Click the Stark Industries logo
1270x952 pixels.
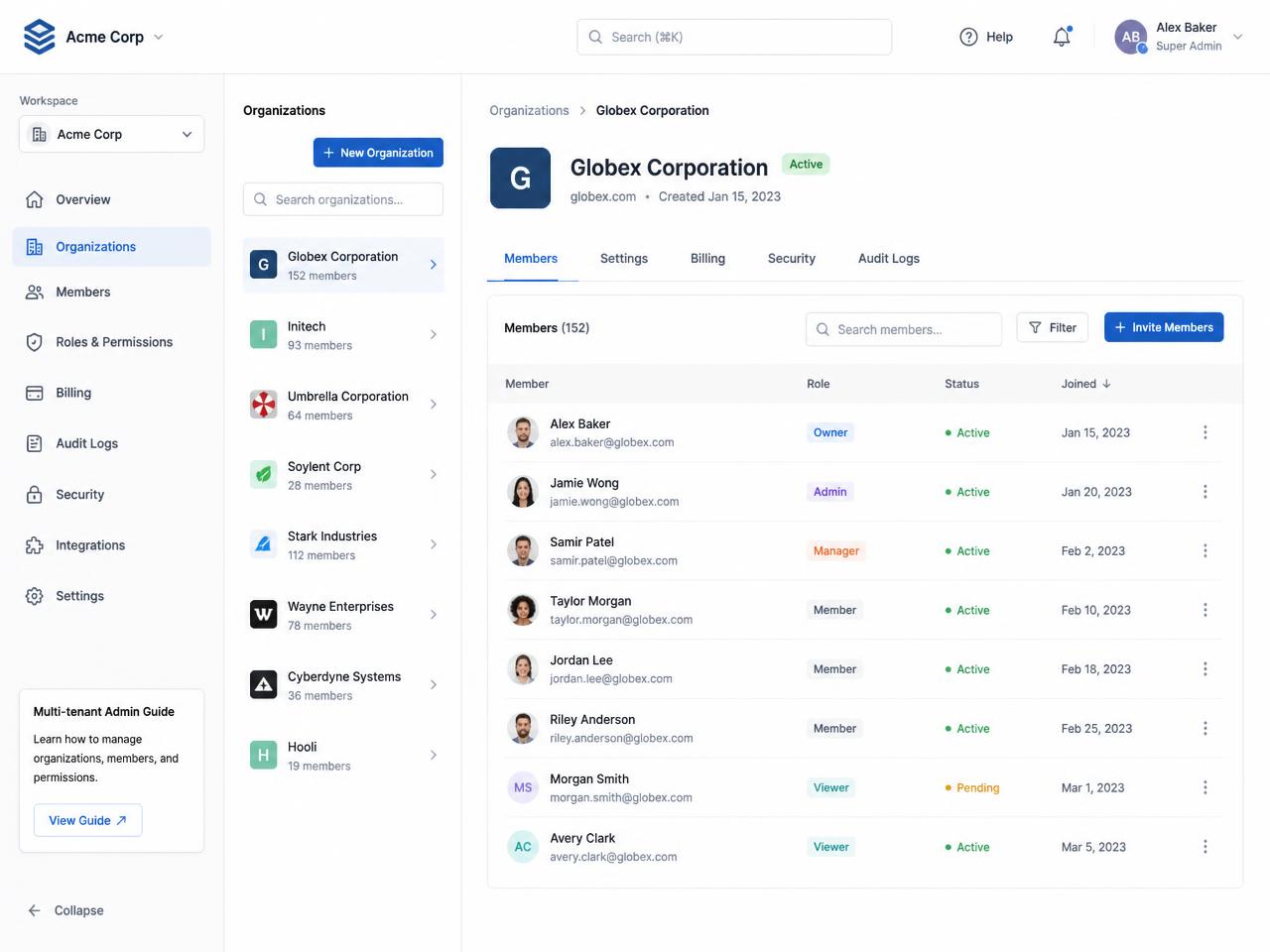coord(263,544)
